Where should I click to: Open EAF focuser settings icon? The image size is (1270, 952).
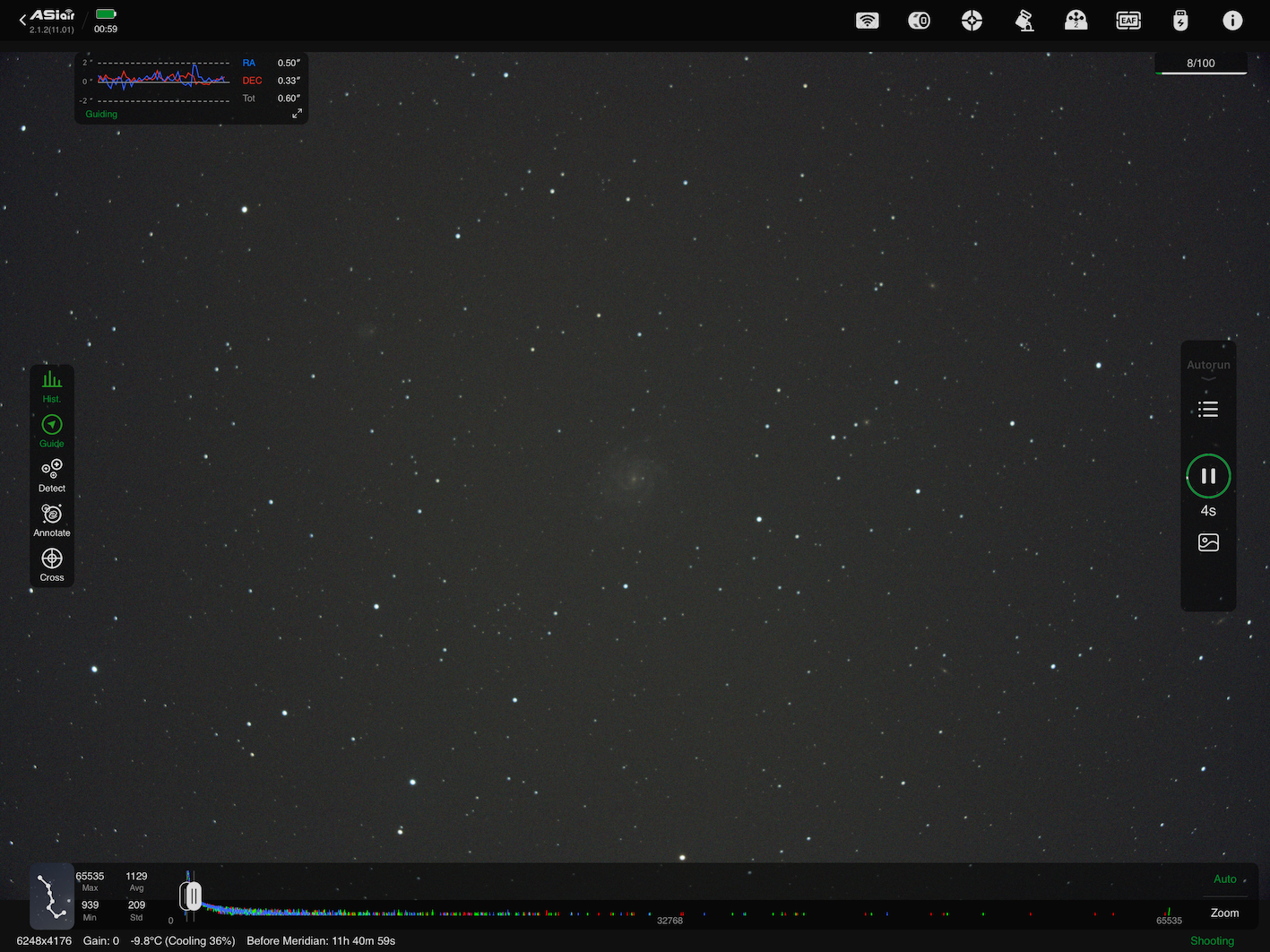click(1128, 21)
